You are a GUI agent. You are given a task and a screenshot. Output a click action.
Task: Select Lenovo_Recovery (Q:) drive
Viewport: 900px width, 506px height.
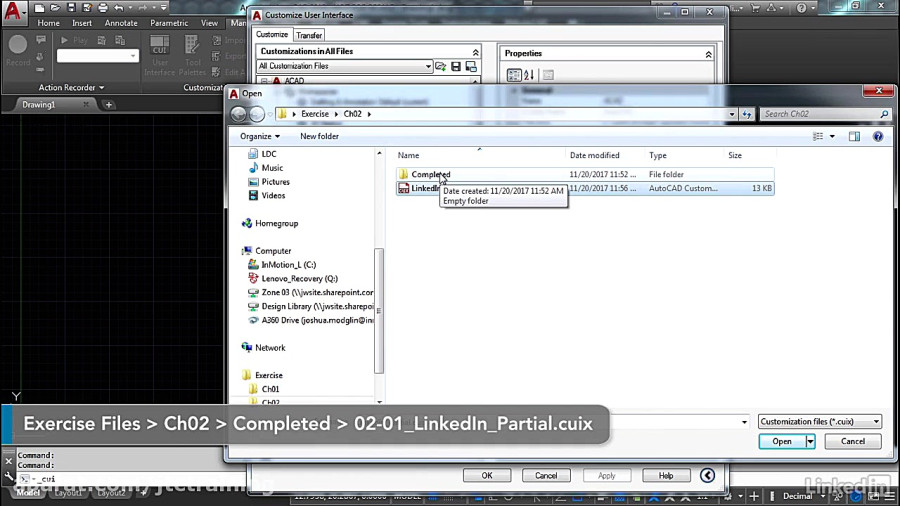pos(299,278)
